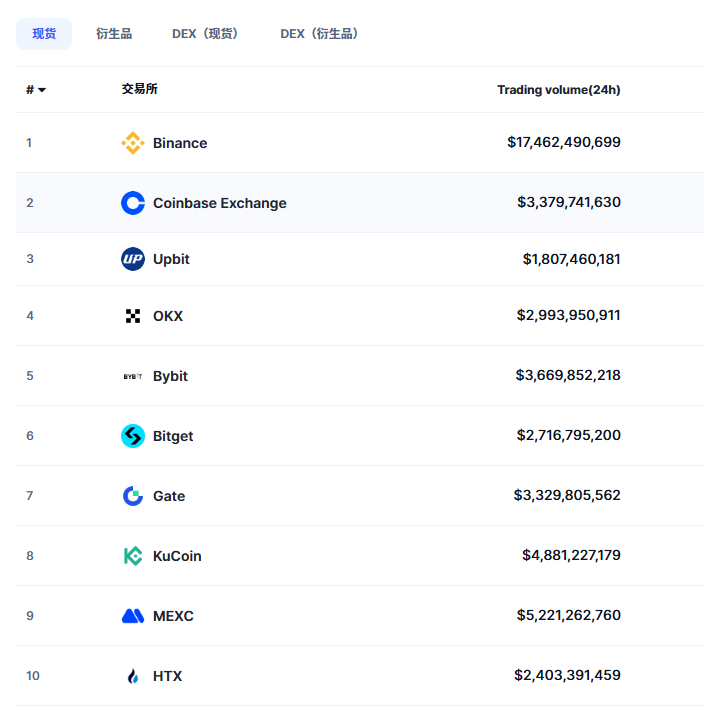
Task: Click rank number 9 in MEXC row
Action: [x=30, y=616]
